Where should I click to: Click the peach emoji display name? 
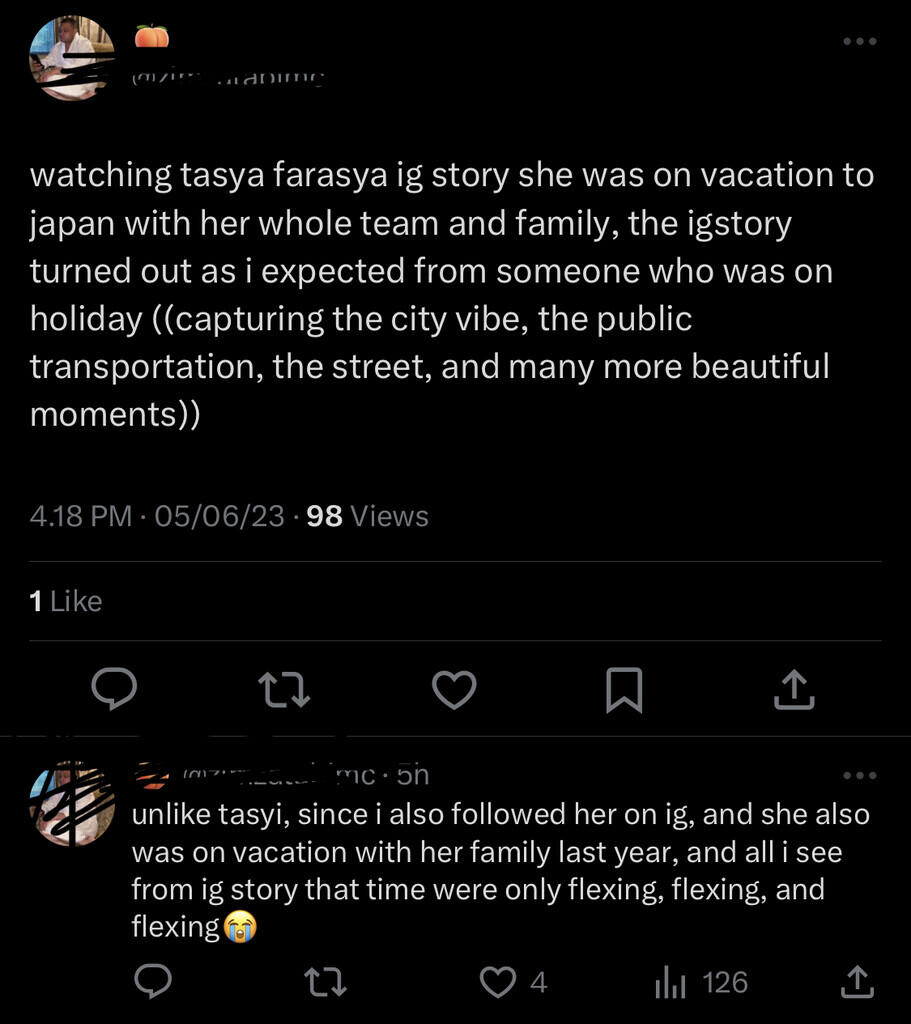tap(152, 38)
